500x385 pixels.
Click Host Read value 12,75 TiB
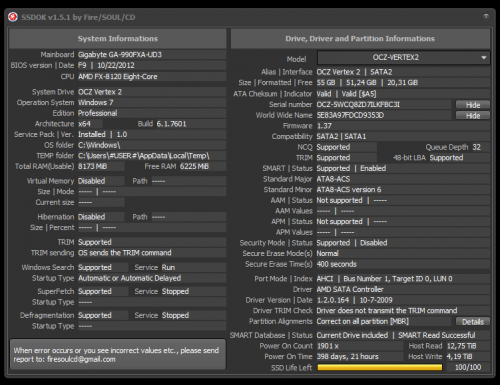coord(462,346)
